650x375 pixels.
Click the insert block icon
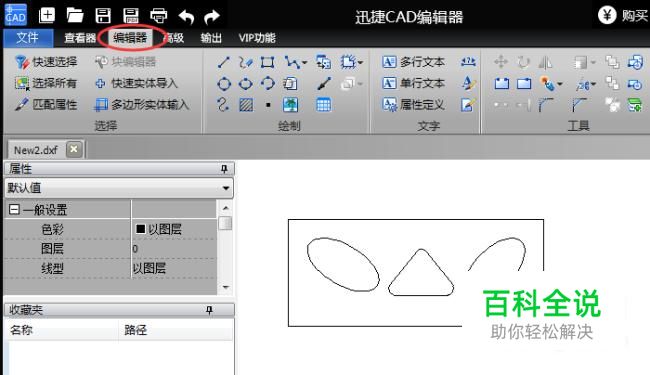(x=323, y=62)
